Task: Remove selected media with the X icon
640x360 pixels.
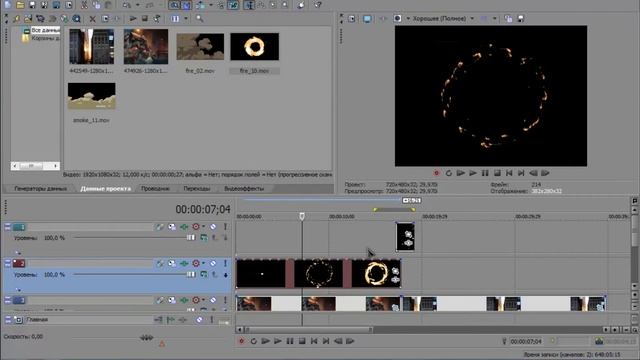Action: point(92,18)
